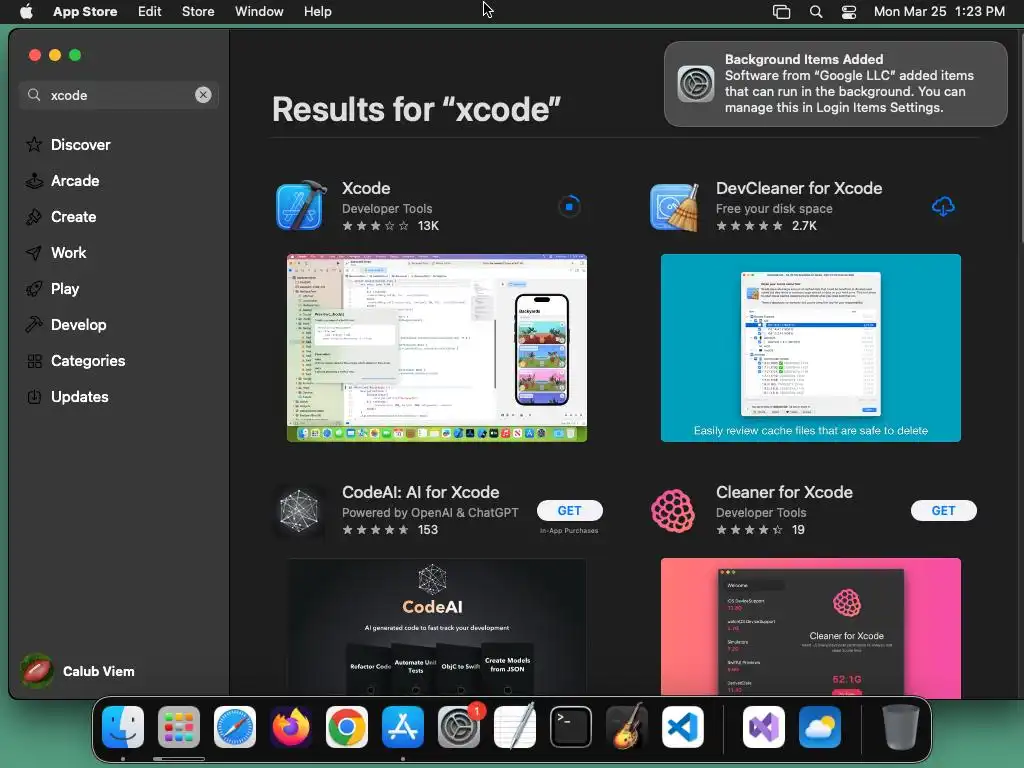Screen dimensions: 1024x768
Task: Launch Firefox from the Dock
Action: click(291, 727)
